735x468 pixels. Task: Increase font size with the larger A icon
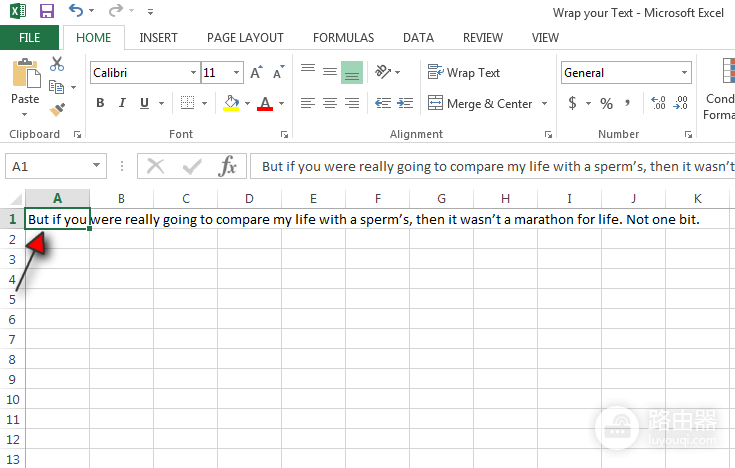point(256,72)
